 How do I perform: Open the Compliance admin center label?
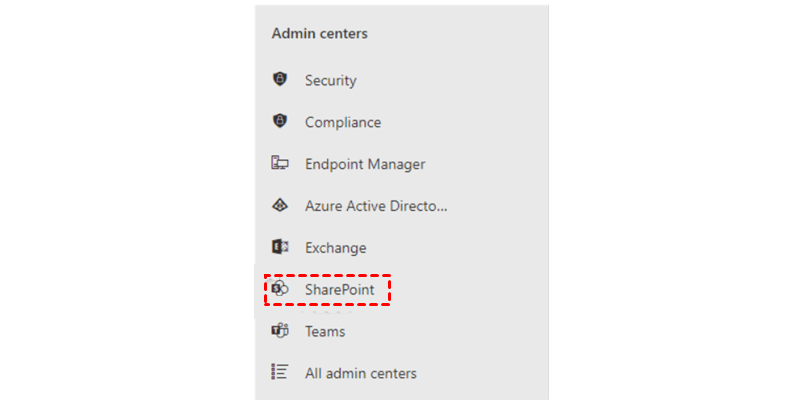click(343, 122)
